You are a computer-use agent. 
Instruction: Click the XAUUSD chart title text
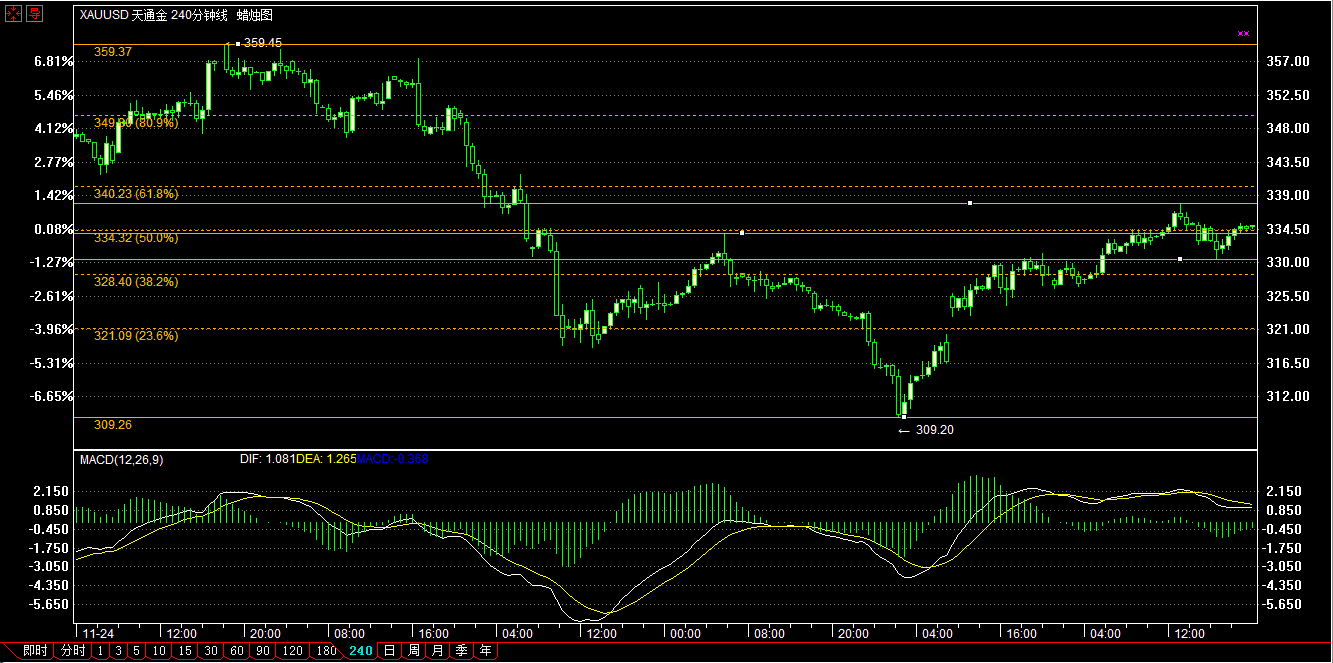pyautogui.click(x=176, y=15)
